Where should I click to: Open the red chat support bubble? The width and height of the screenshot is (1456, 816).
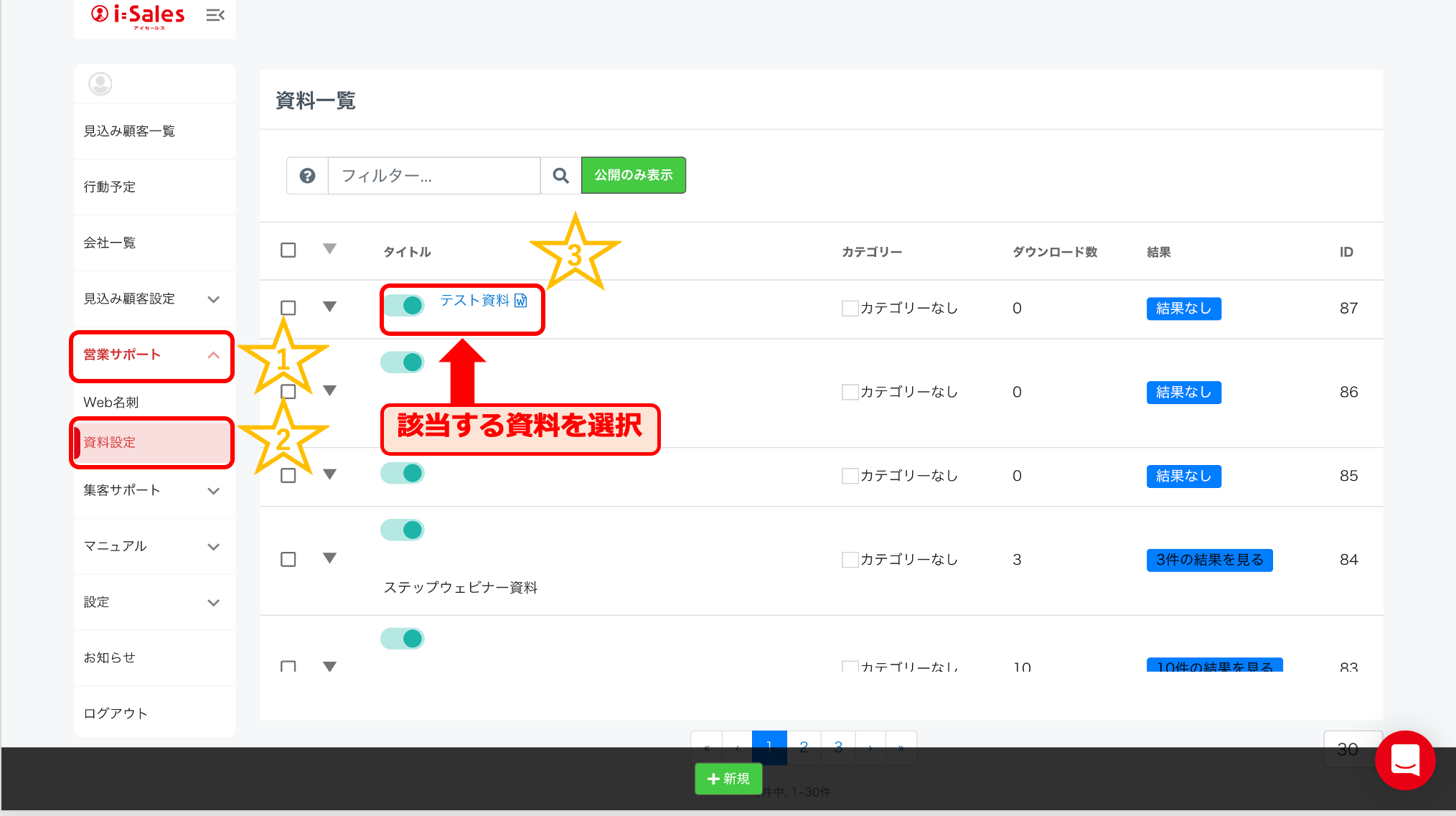click(1404, 760)
